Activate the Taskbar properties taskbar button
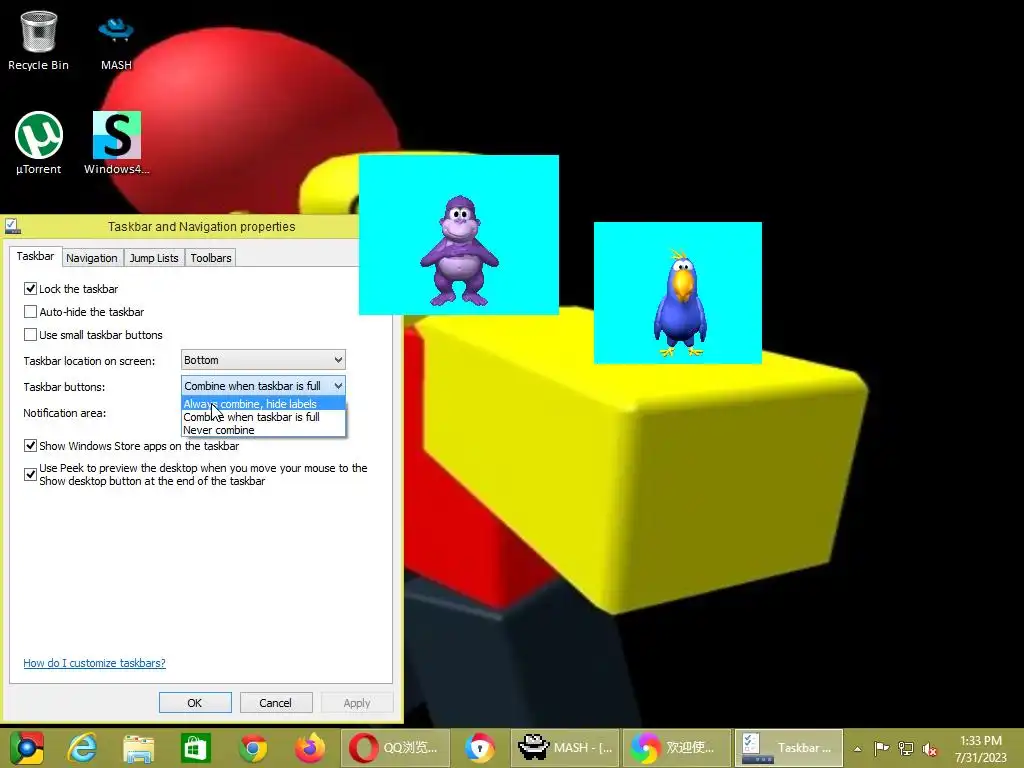 [789, 748]
